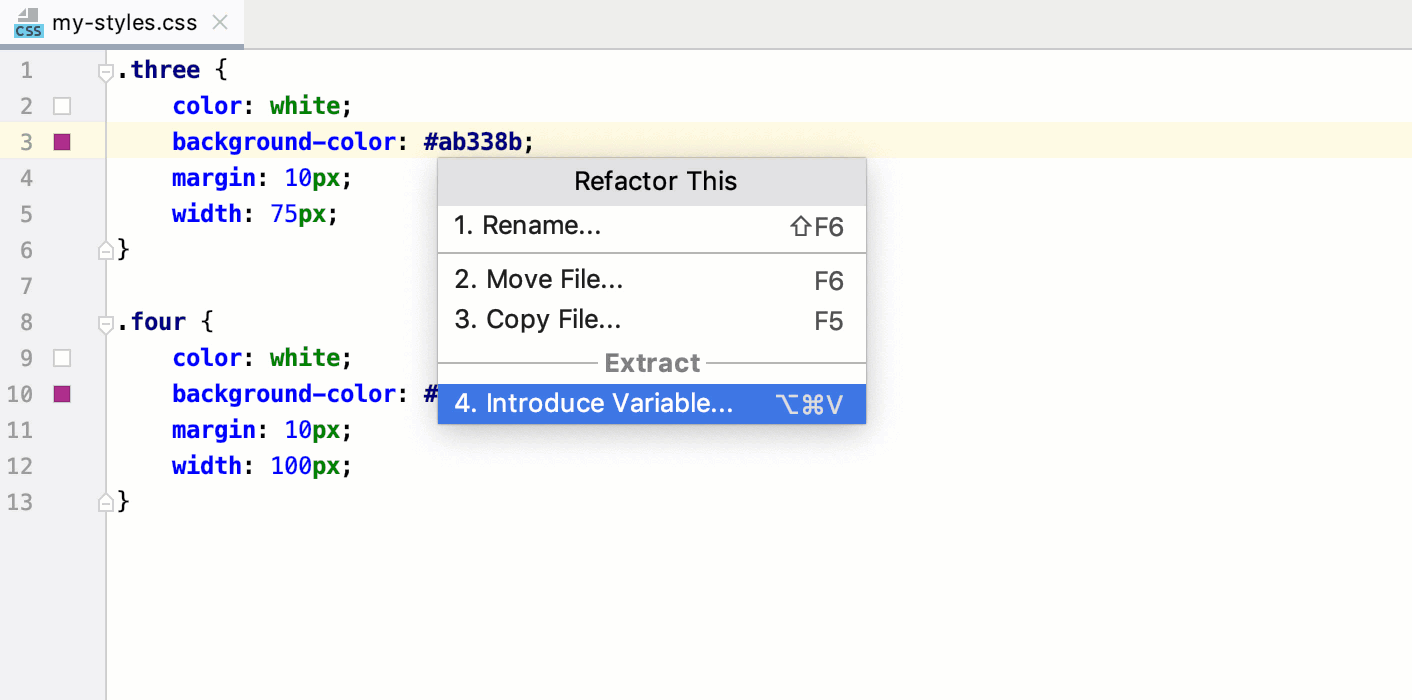The image size is (1412, 700).
Task: Click the white color square next to line 9
Action: click(x=61, y=357)
